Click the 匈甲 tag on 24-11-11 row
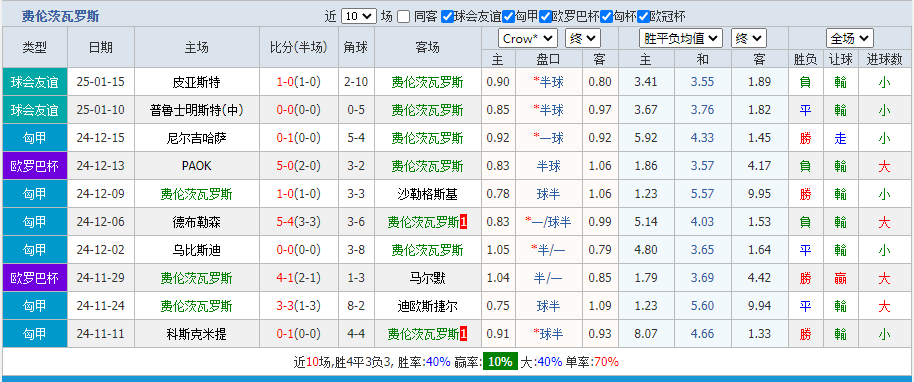 coord(35,334)
